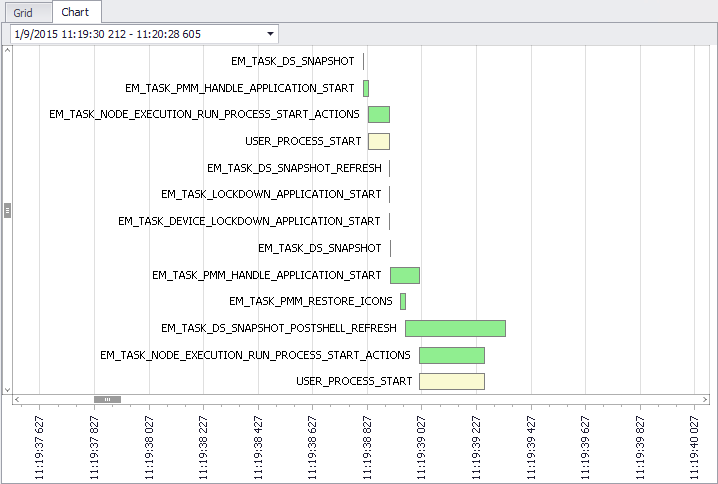Image resolution: width=718 pixels, height=484 pixels.
Task: Click the 11:19:39 027 time axis label
Action: (421, 447)
